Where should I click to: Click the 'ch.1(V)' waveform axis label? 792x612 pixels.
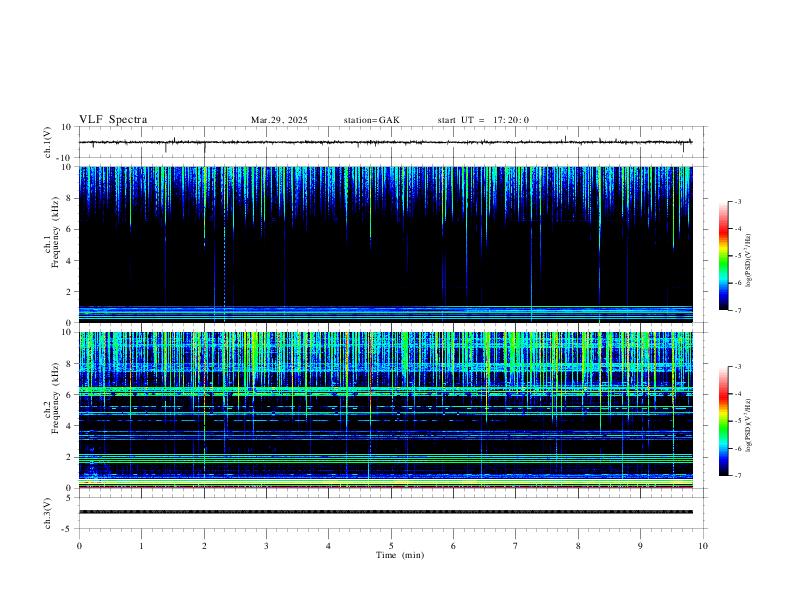coord(48,142)
